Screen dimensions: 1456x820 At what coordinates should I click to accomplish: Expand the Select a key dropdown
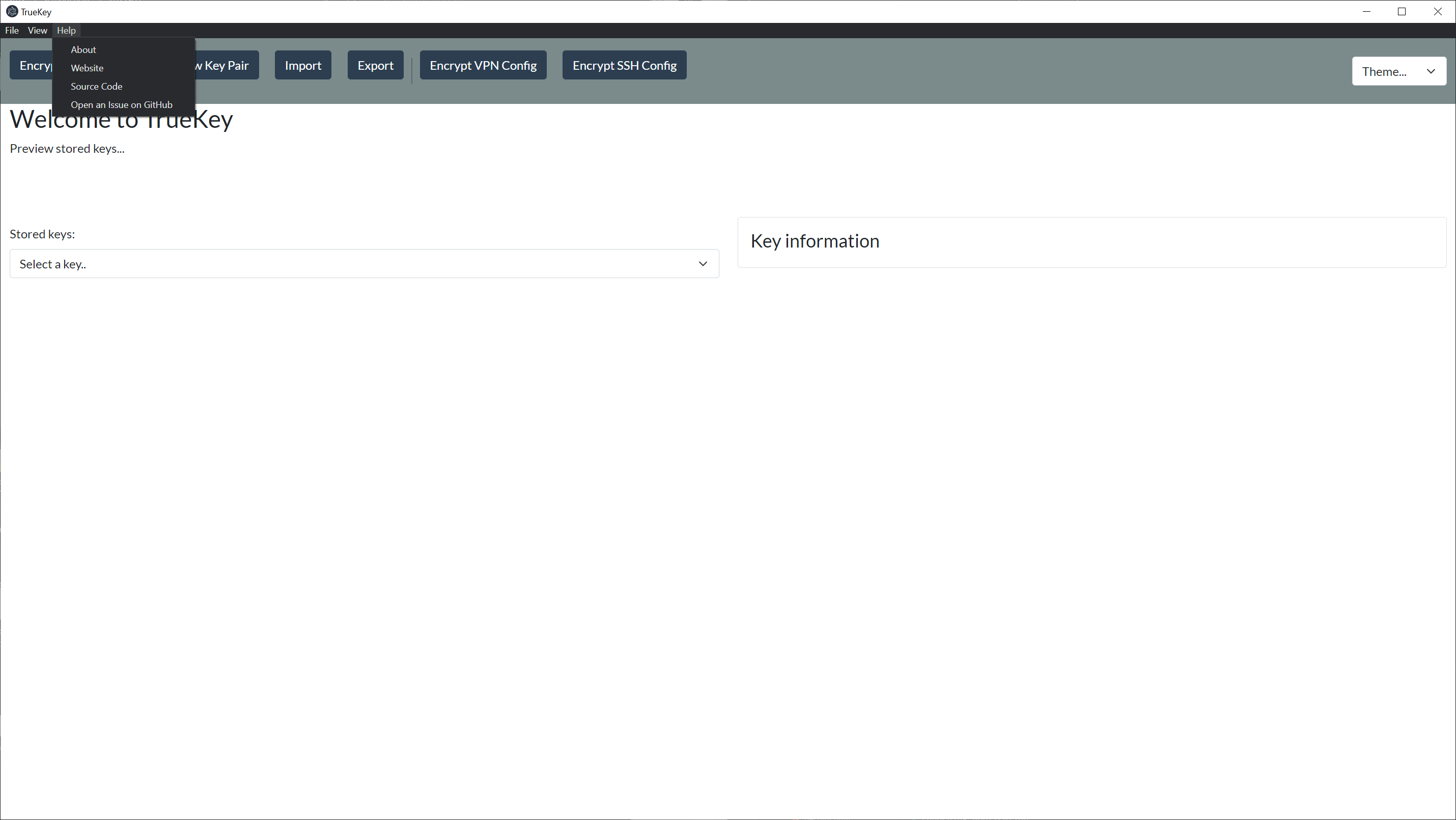[x=364, y=263]
